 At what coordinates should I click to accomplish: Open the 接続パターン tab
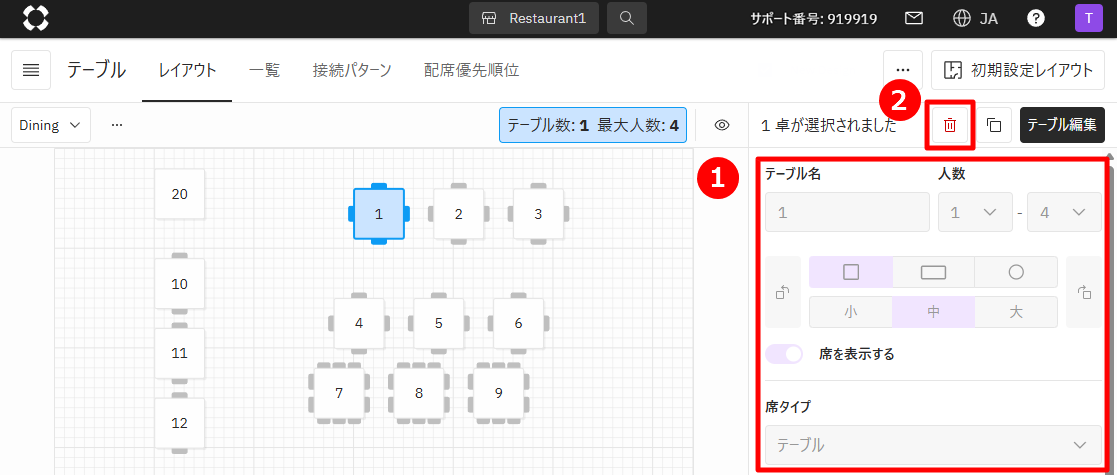[x=351, y=70]
